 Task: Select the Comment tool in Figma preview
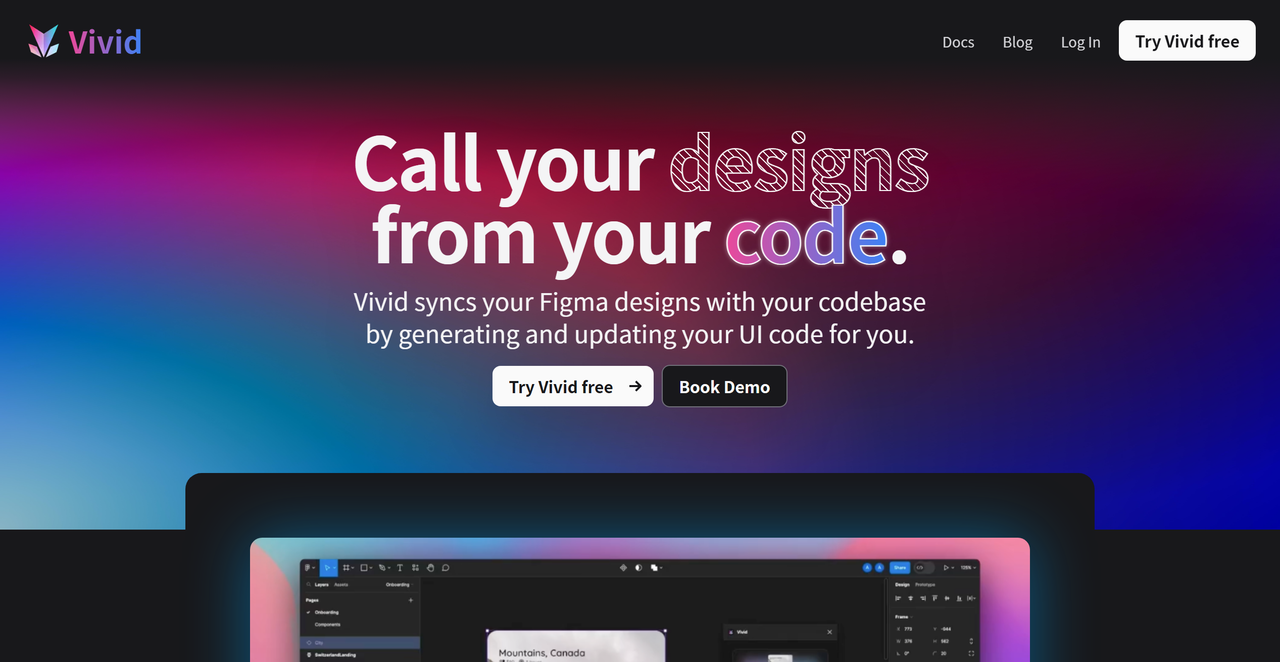445,567
